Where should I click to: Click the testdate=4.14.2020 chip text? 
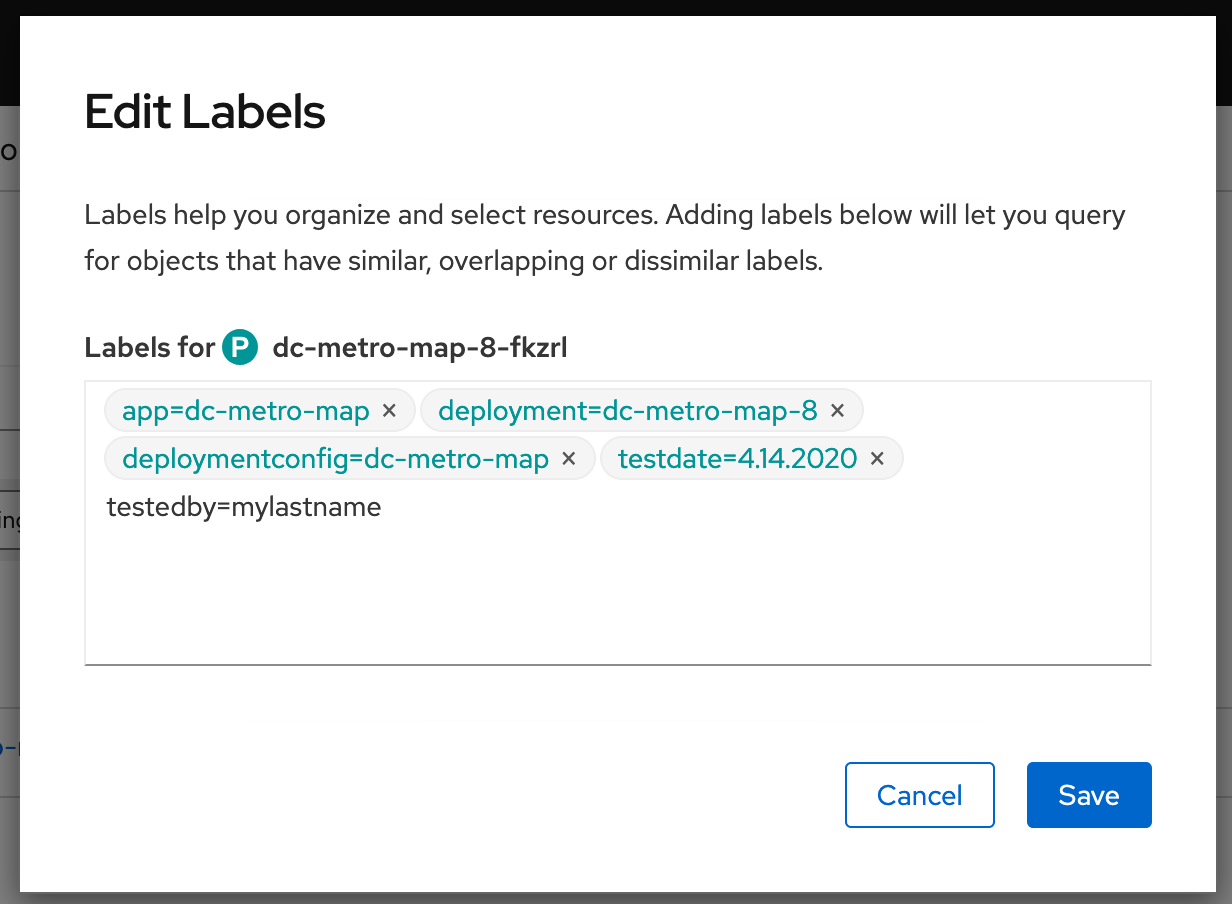tap(737, 459)
